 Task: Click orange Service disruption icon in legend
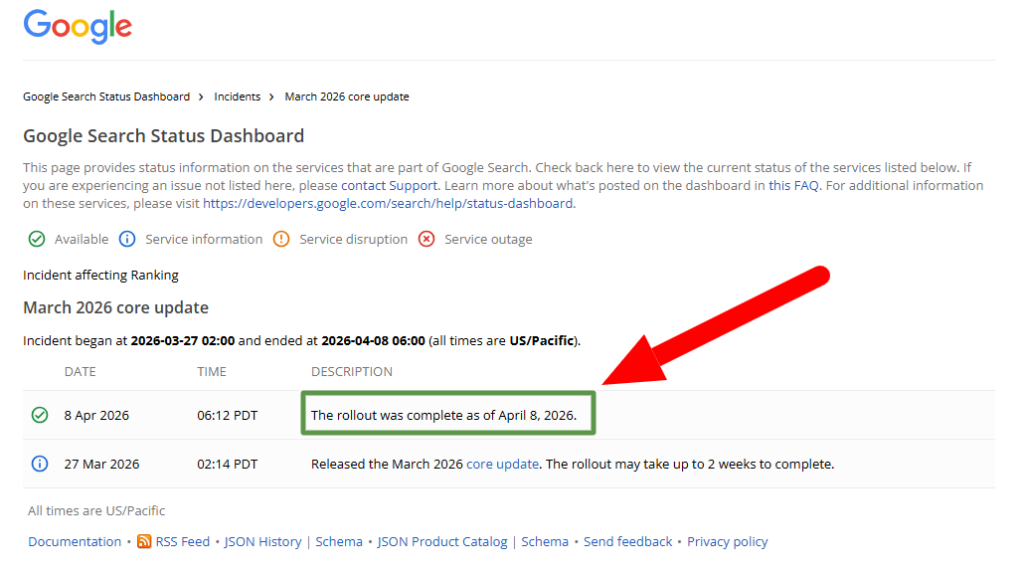pyautogui.click(x=281, y=239)
